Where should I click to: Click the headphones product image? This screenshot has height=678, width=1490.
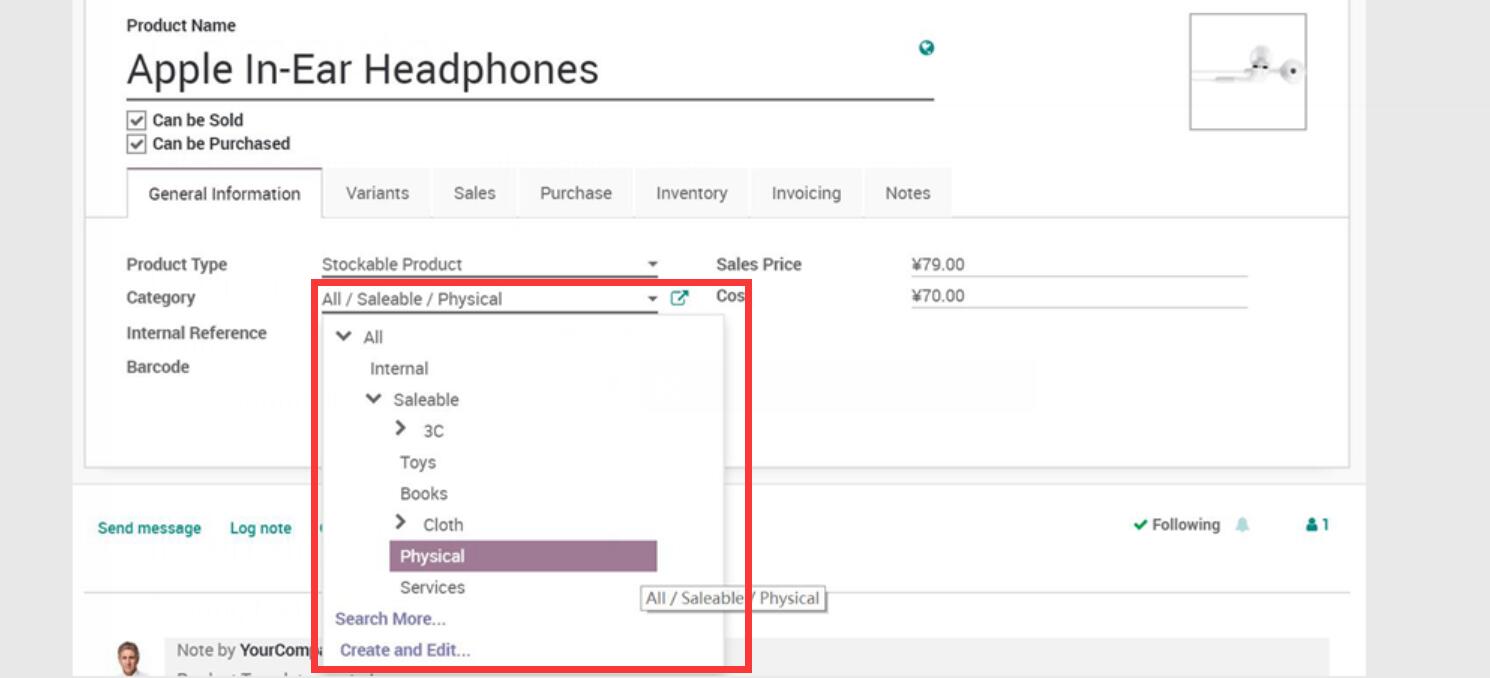click(x=1247, y=71)
